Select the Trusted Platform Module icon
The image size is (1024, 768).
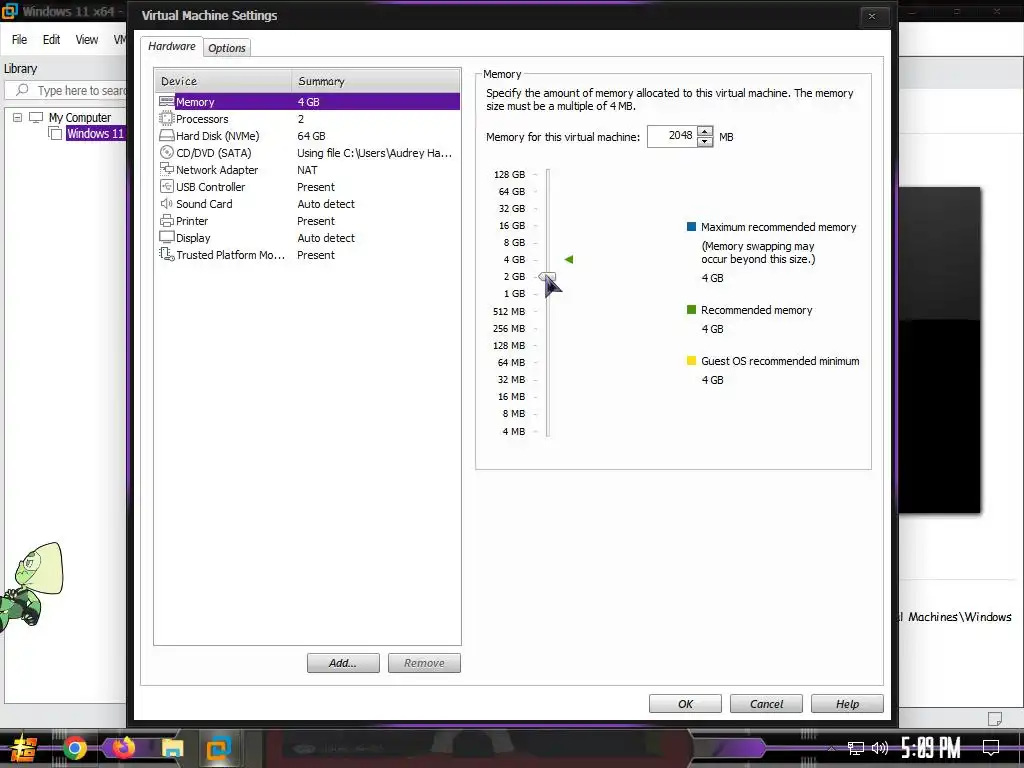point(167,254)
